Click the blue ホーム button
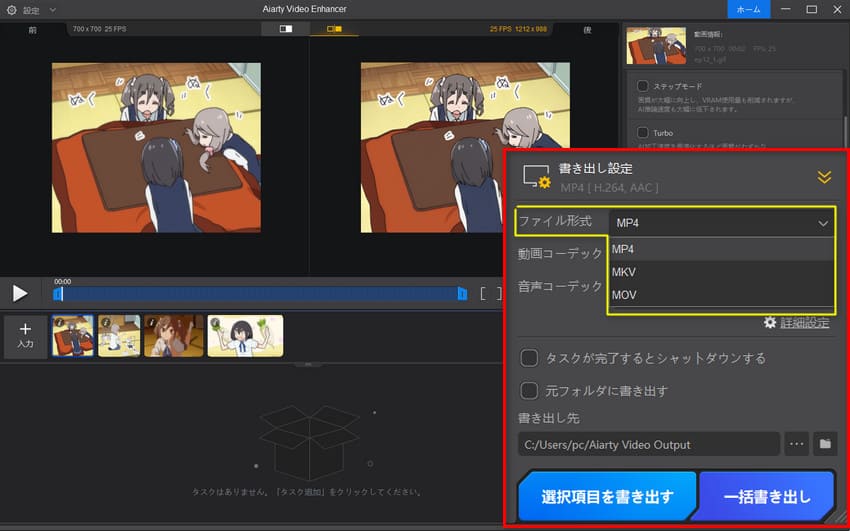 (749, 9)
